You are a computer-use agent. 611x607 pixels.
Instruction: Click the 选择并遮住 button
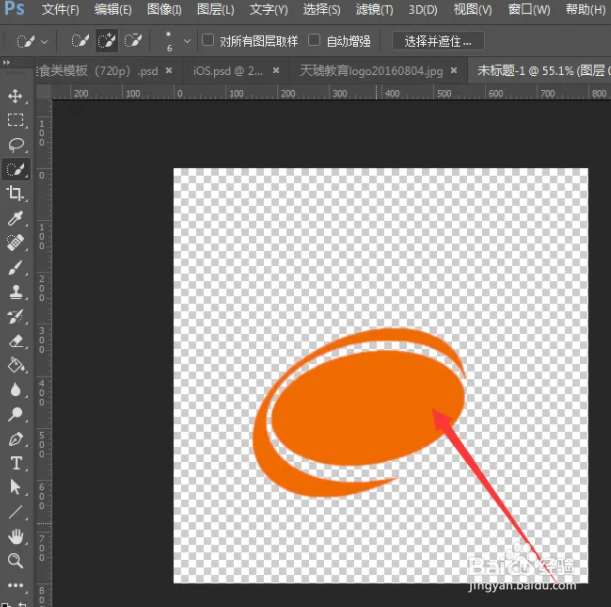[438, 41]
